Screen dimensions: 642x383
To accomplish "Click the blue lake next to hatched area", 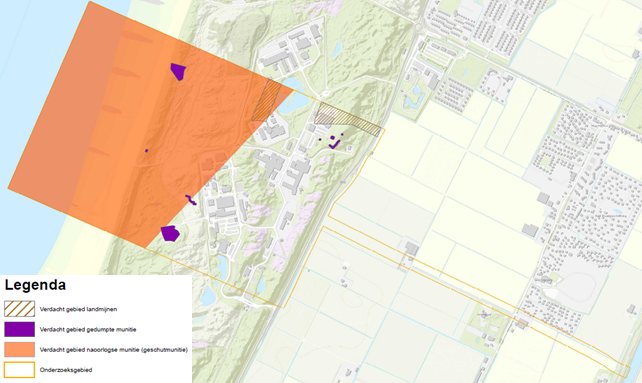I will point(293,96).
